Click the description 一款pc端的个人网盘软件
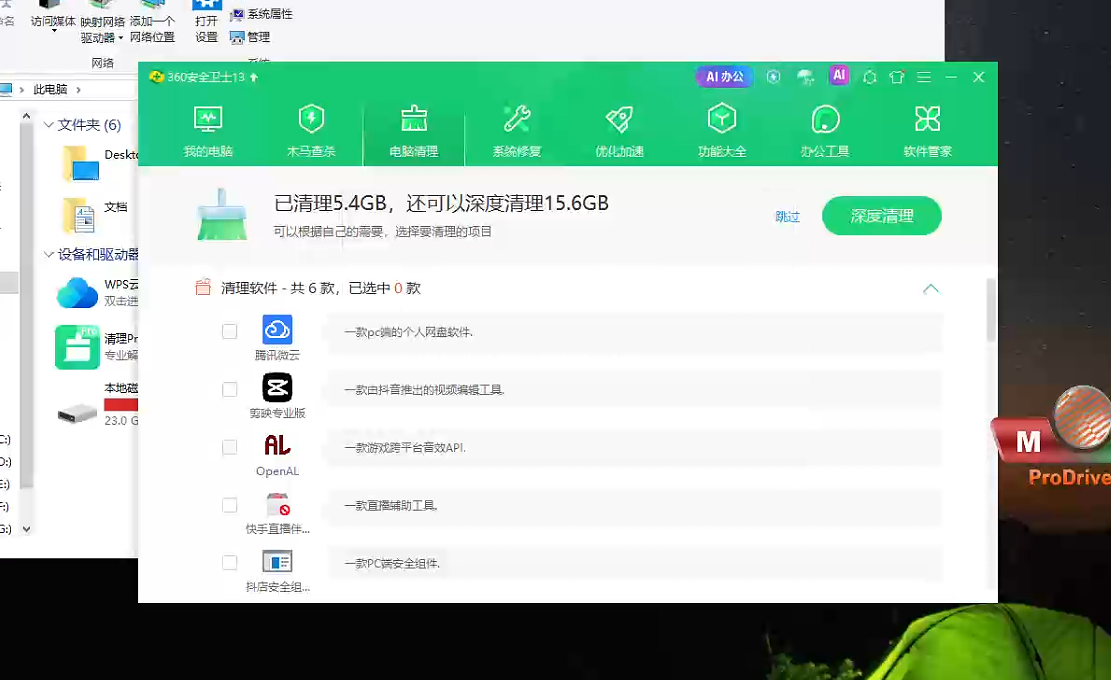Viewport: 1111px width, 680px height. [409, 332]
